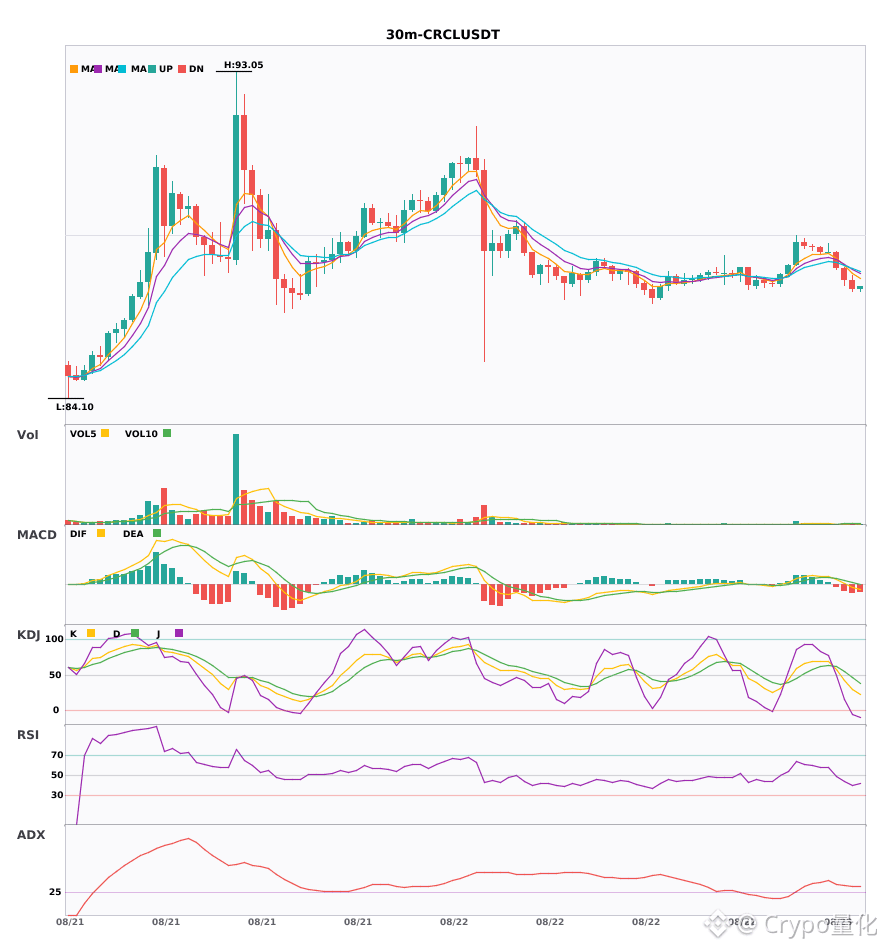The width and height of the screenshot is (885, 950).
Task: Click the 30m-CRCLUSDT chart title
Action: [x=443, y=35]
